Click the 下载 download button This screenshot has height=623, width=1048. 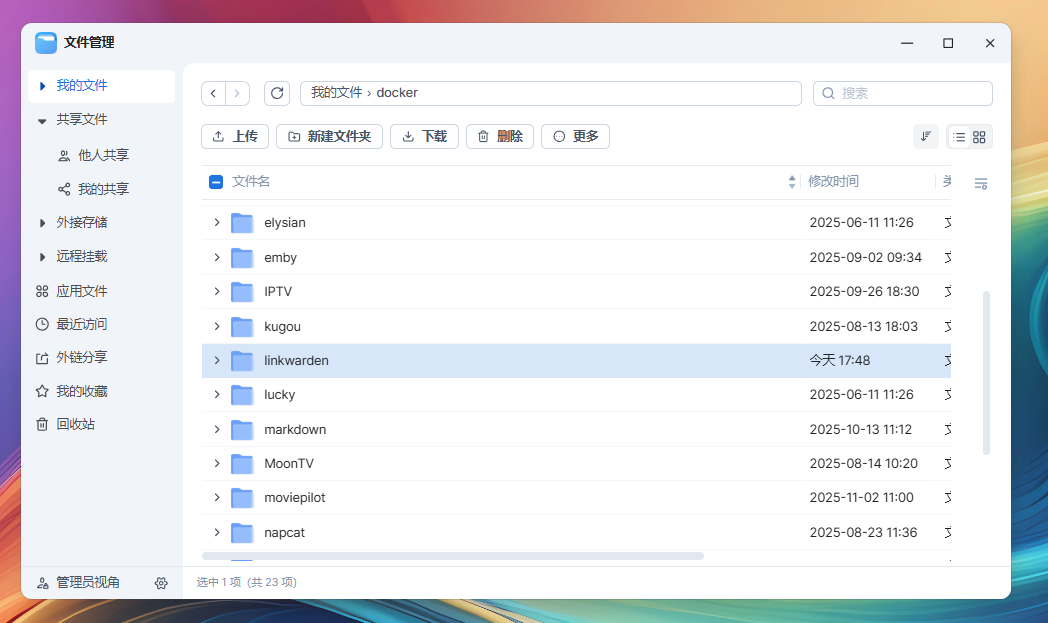(424, 136)
